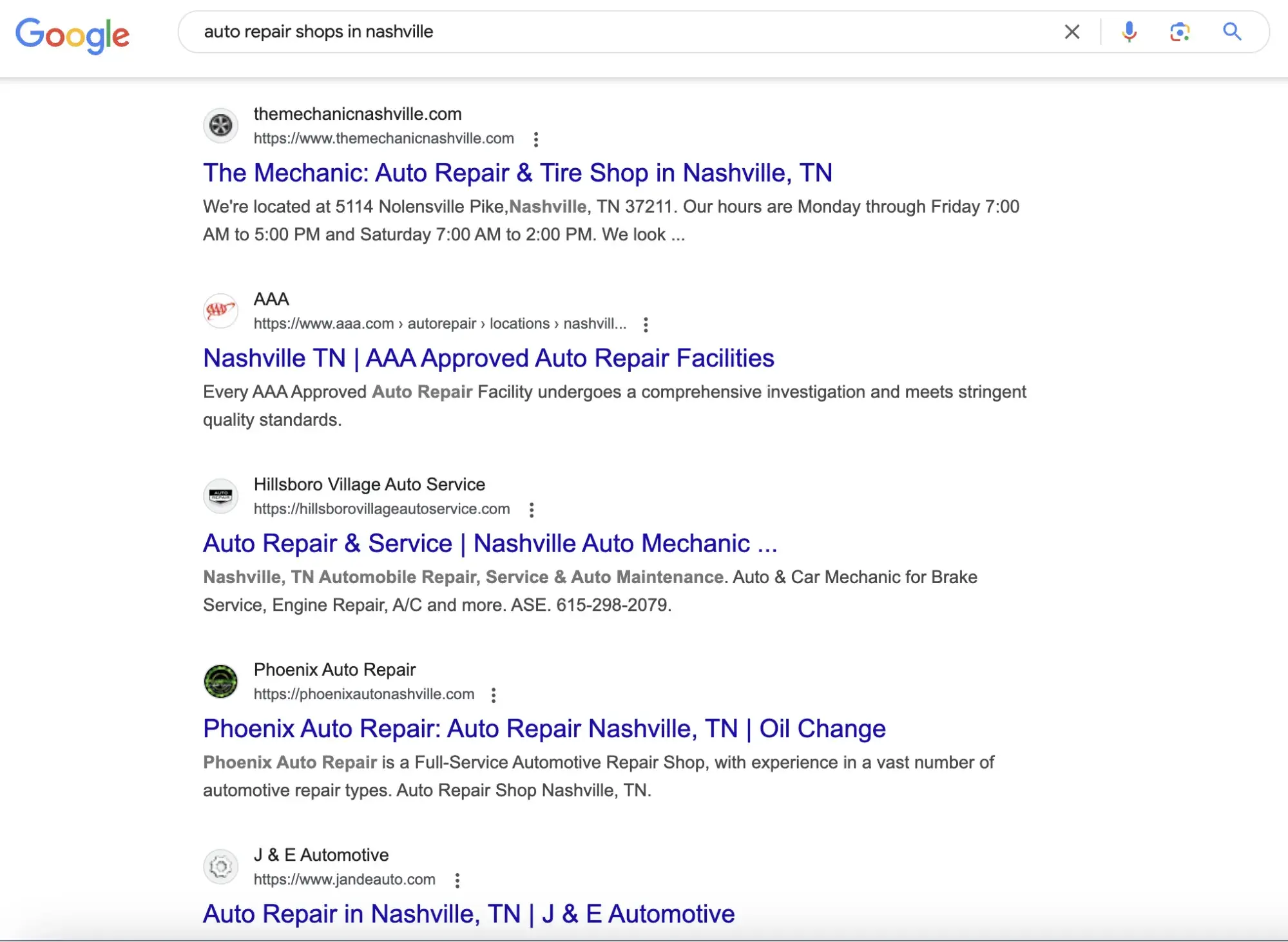
Task: Click the 'Phoenix Auto Repair' site name
Action: click(x=334, y=670)
